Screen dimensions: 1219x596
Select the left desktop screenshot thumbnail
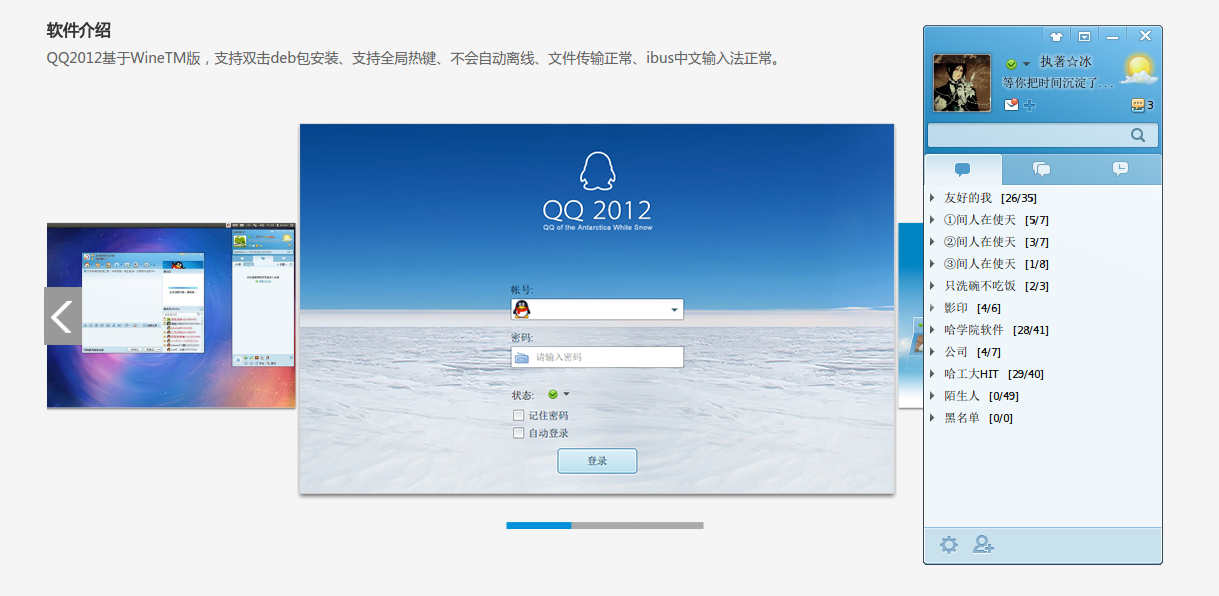[171, 315]
